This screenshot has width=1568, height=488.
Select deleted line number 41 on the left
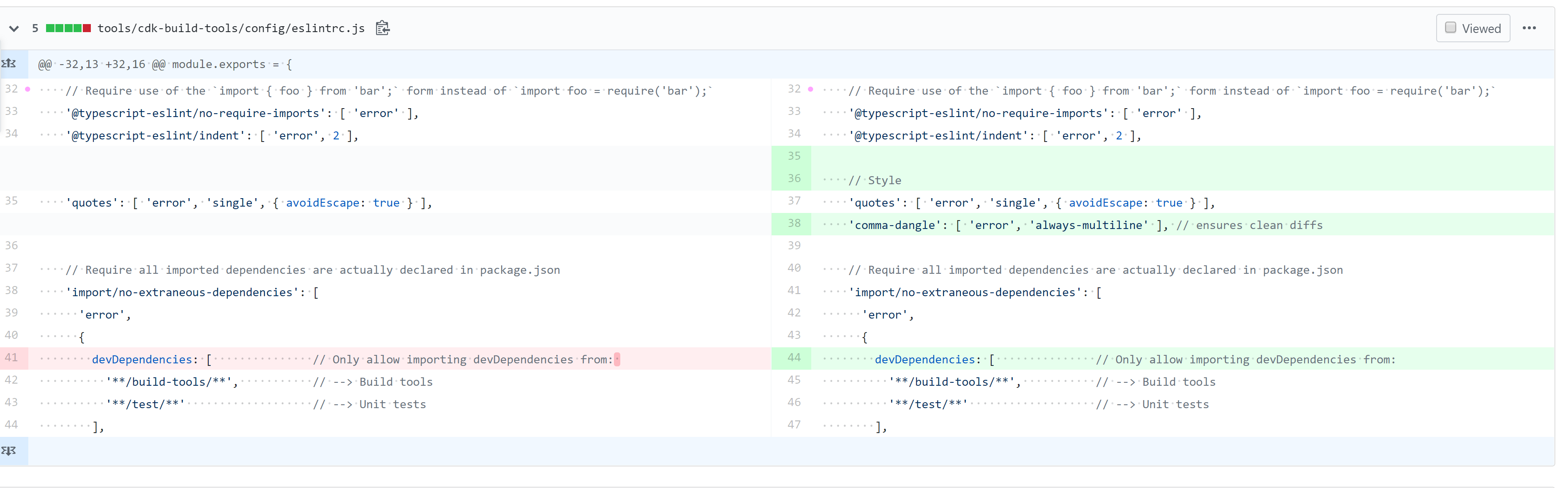point(11,358)
